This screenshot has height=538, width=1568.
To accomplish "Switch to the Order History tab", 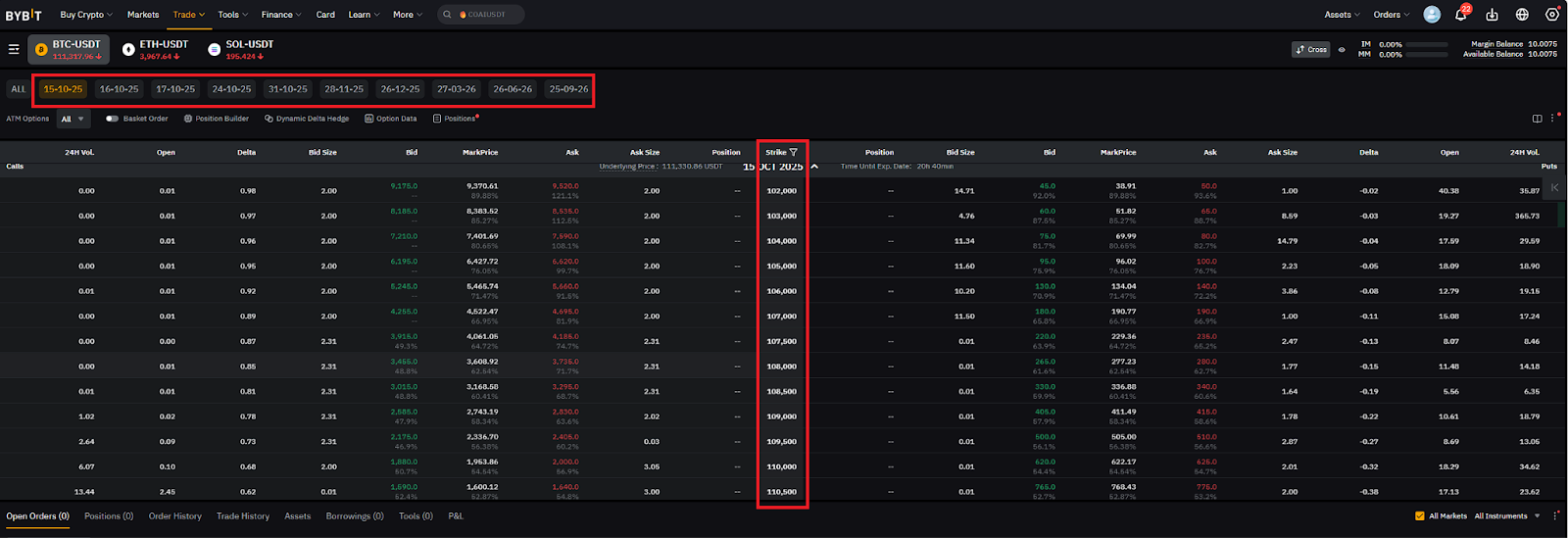I will [175, 515].
